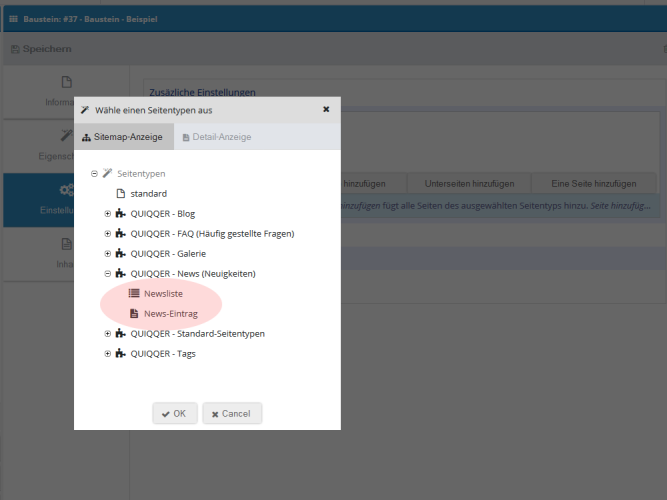Click the Speichern save button
This screenshot has width=667, height=500.
pos(41,49)
